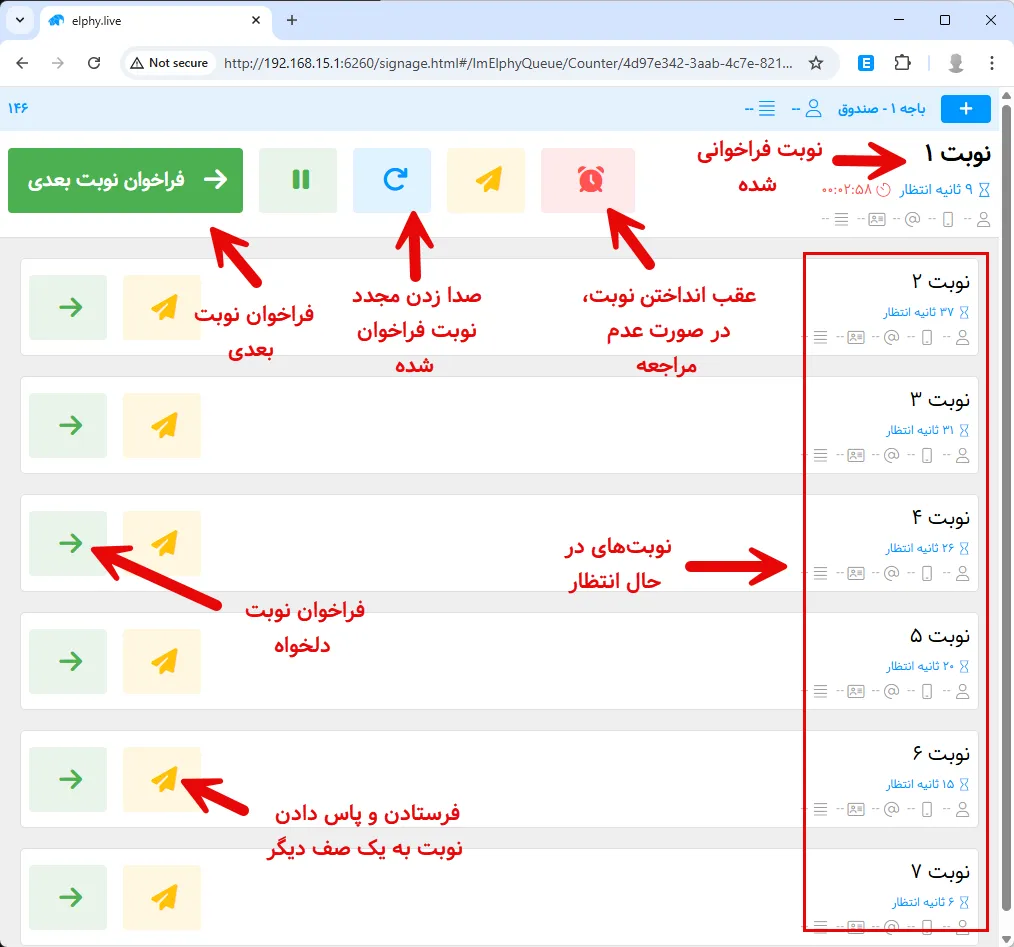The image size is (1014, 947).
Task: Open the browser extensions puzzle icon
Action: [x=902, y=62]
